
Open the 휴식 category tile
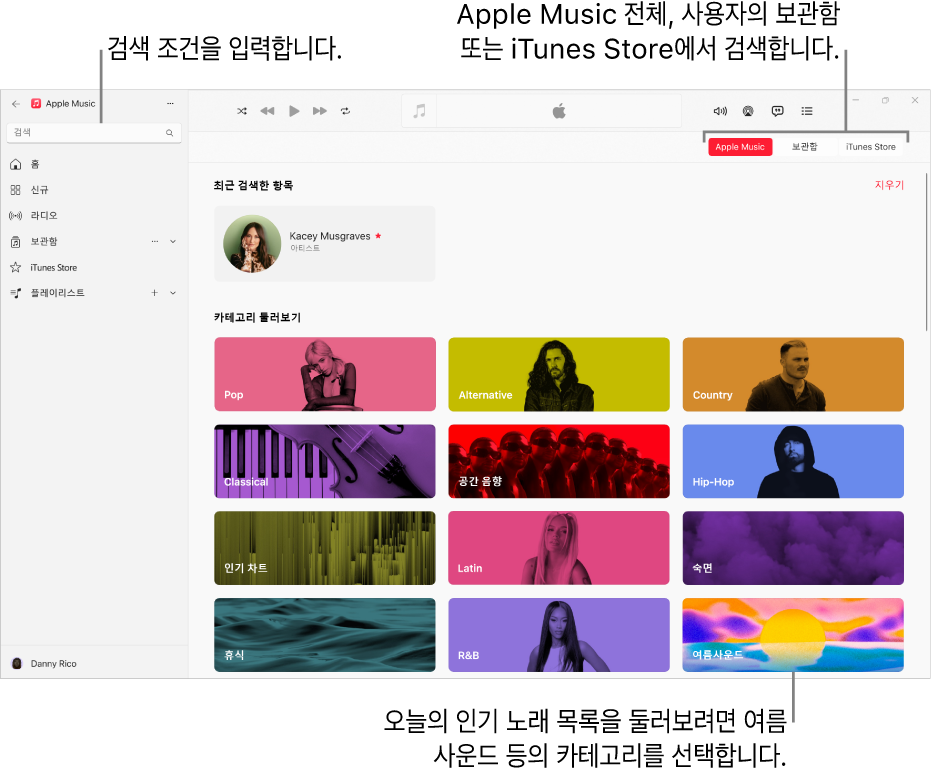pyautogui.click(x=325, y=635)
